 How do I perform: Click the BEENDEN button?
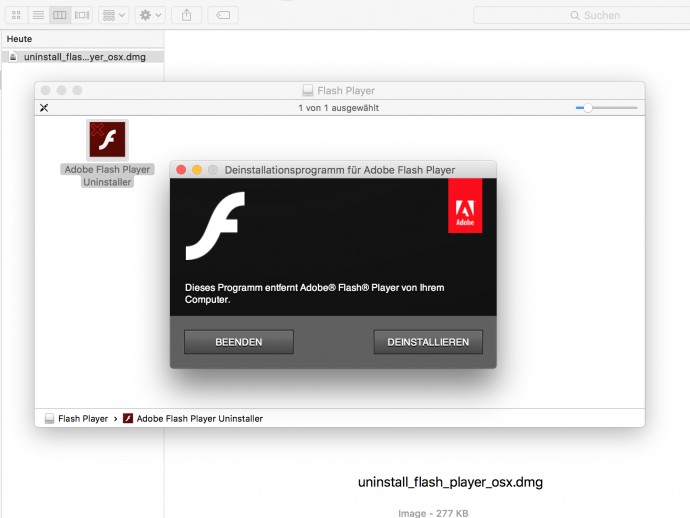point(239,342)
